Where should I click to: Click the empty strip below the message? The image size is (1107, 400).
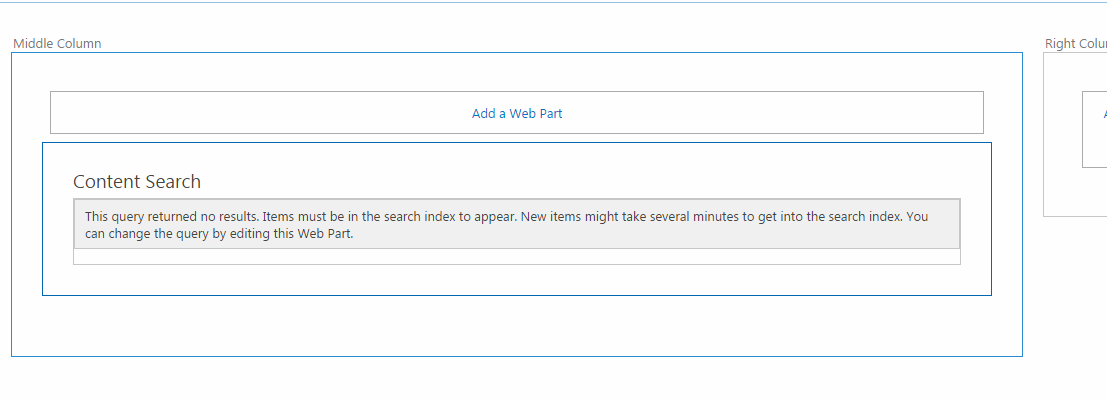pyautogui.click(x=517, y=257)
